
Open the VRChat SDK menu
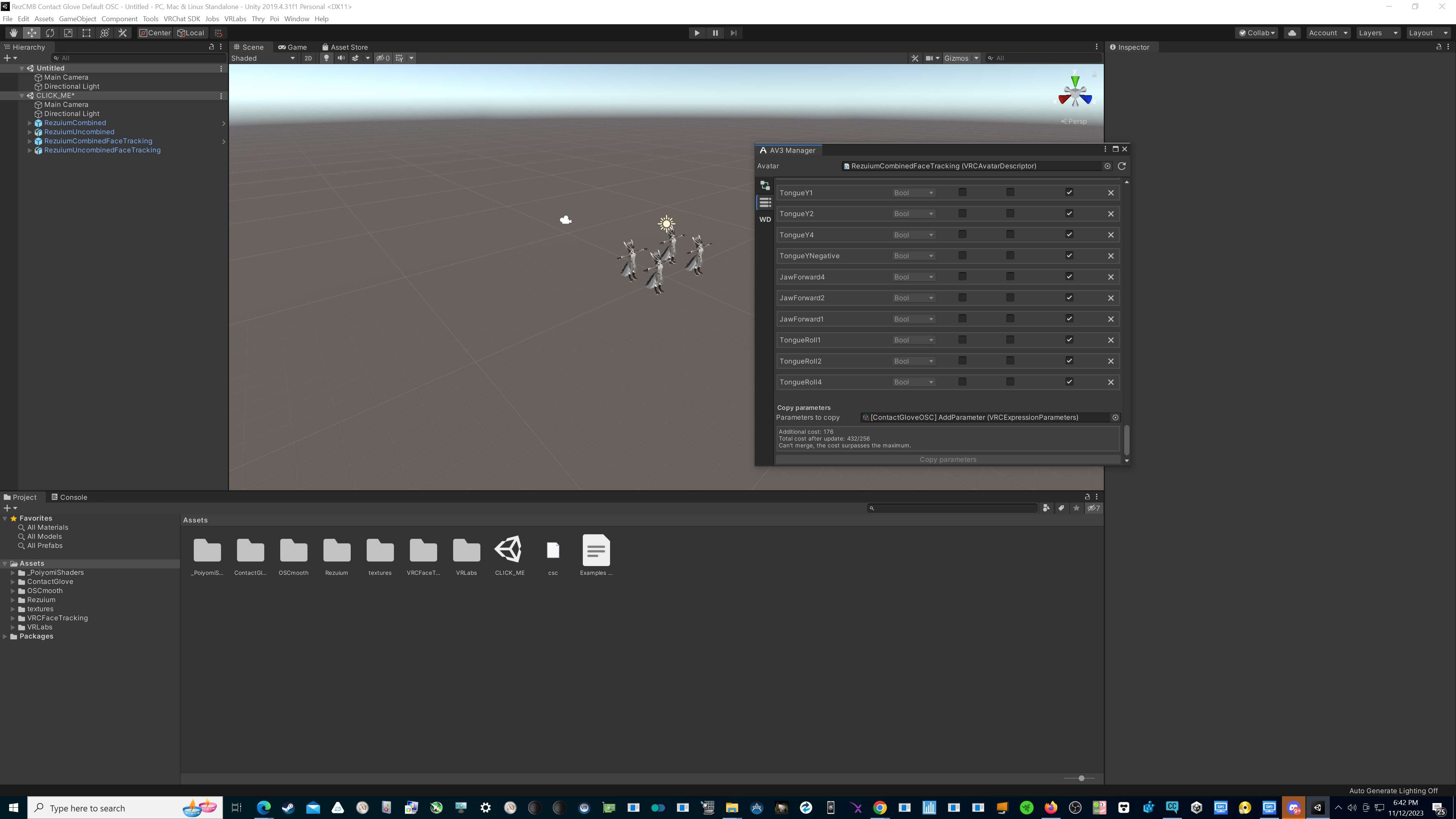182,19
